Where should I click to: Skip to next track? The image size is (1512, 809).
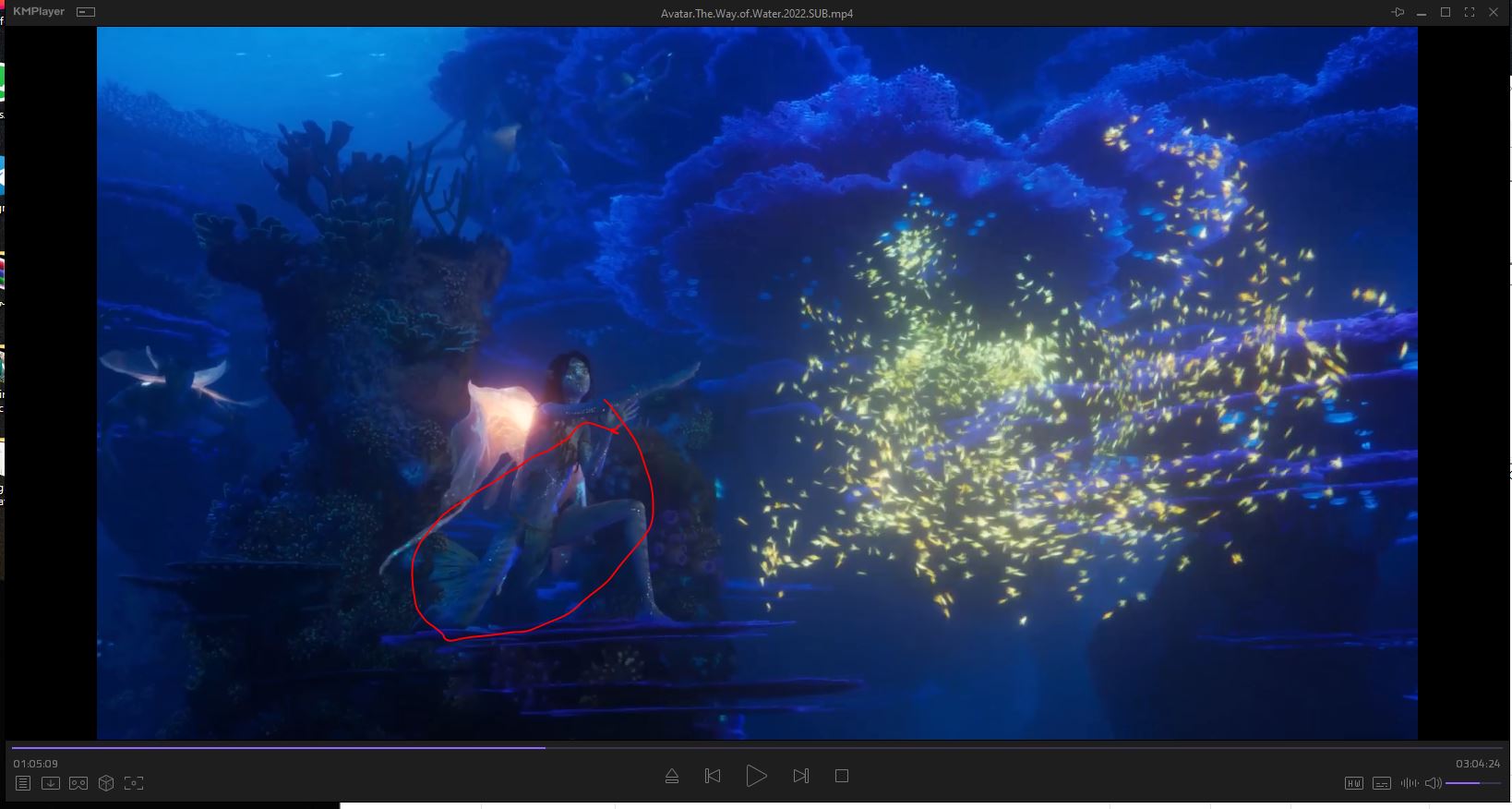click(x=800, y=776)
